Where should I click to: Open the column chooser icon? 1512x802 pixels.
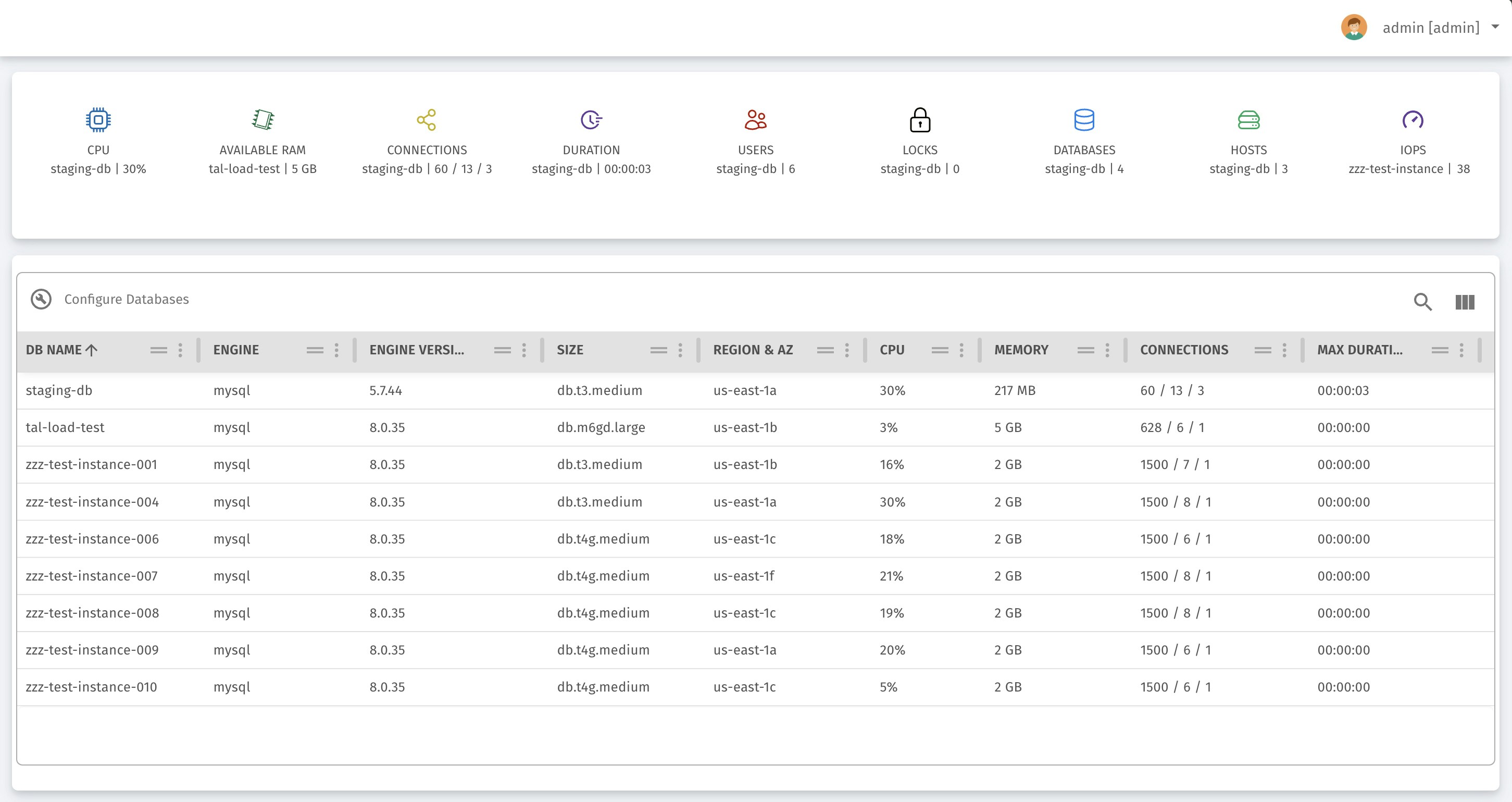pyautogui.click(x=1465, y=302)
